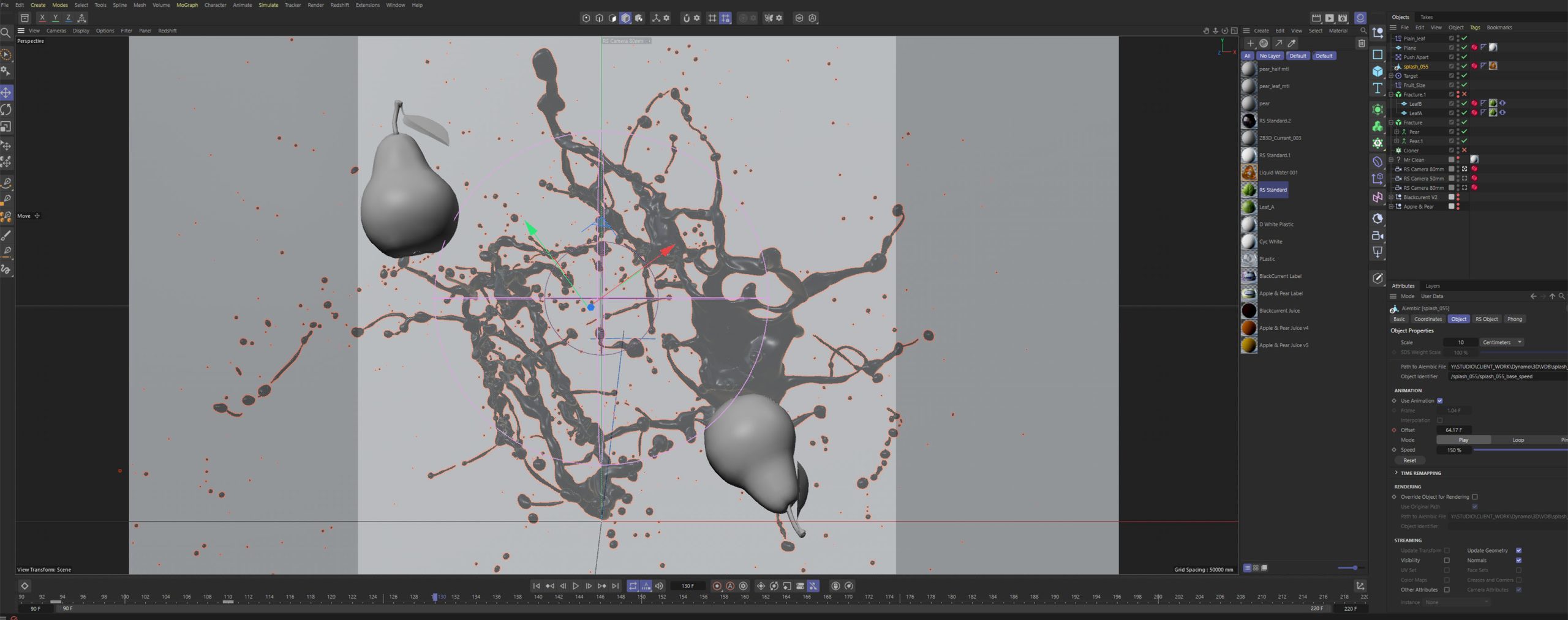Click the Cube primitive icon
The height and width of the screenshot is (620, 1568).
click(x=1378, y=71)
